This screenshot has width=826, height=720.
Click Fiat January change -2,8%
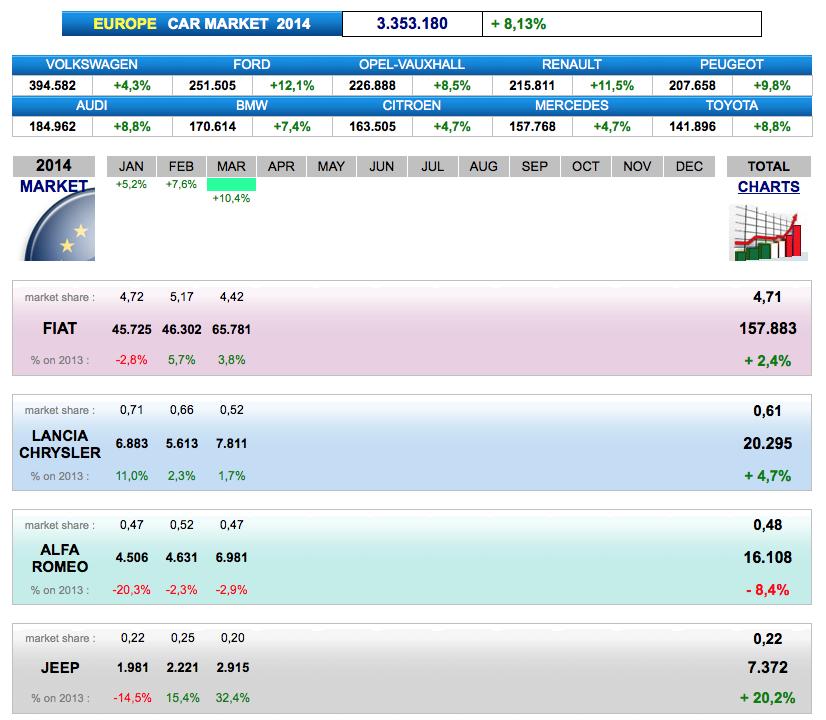[x=131, y=360]
